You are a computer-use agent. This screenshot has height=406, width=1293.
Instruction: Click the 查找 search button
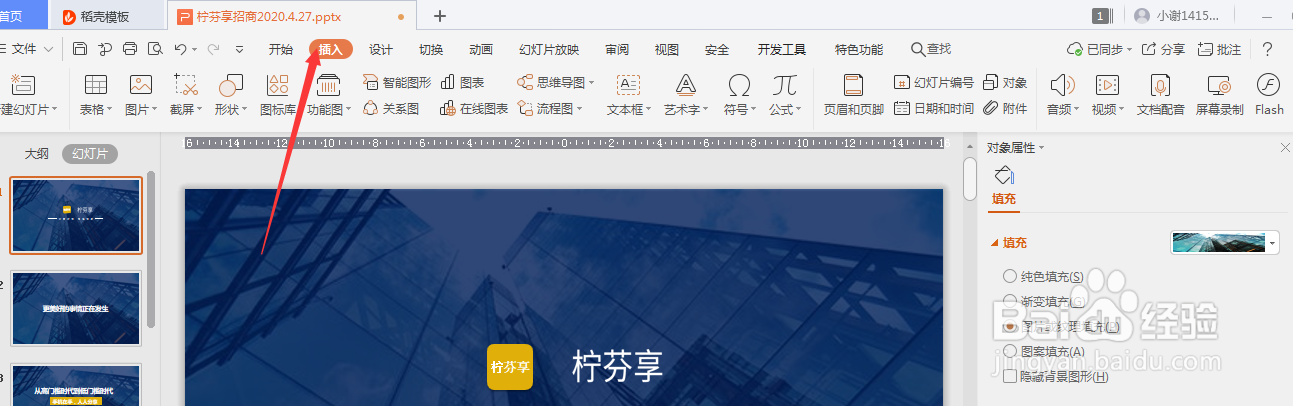pyautogui.click(x=931, y=49)
